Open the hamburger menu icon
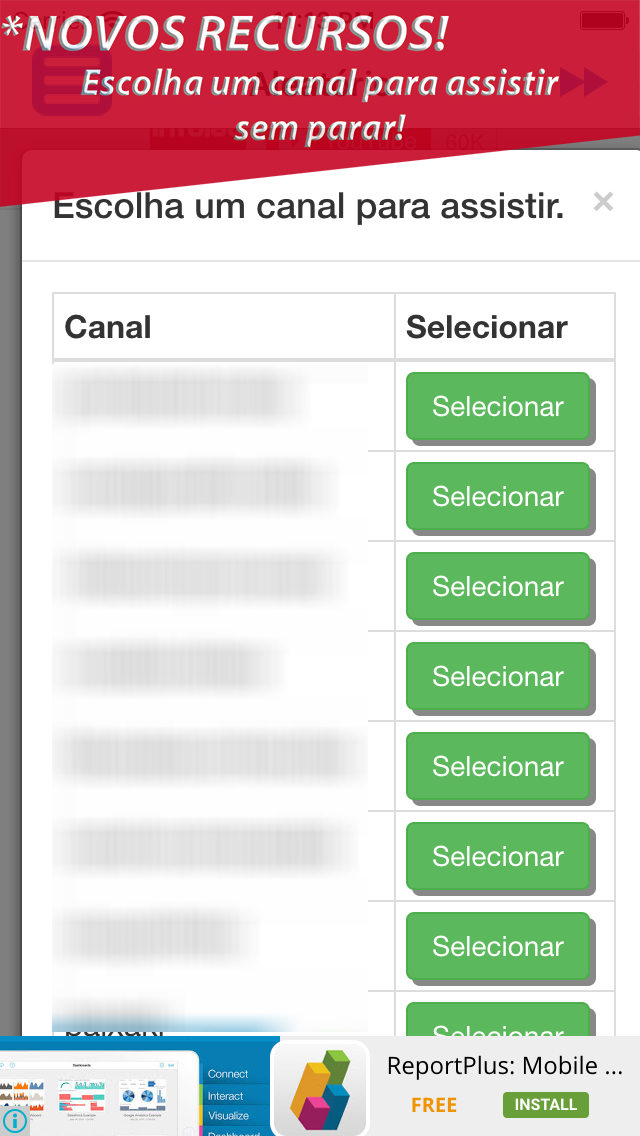This screenshot has height=1136, width=640. tap(68, 82)
